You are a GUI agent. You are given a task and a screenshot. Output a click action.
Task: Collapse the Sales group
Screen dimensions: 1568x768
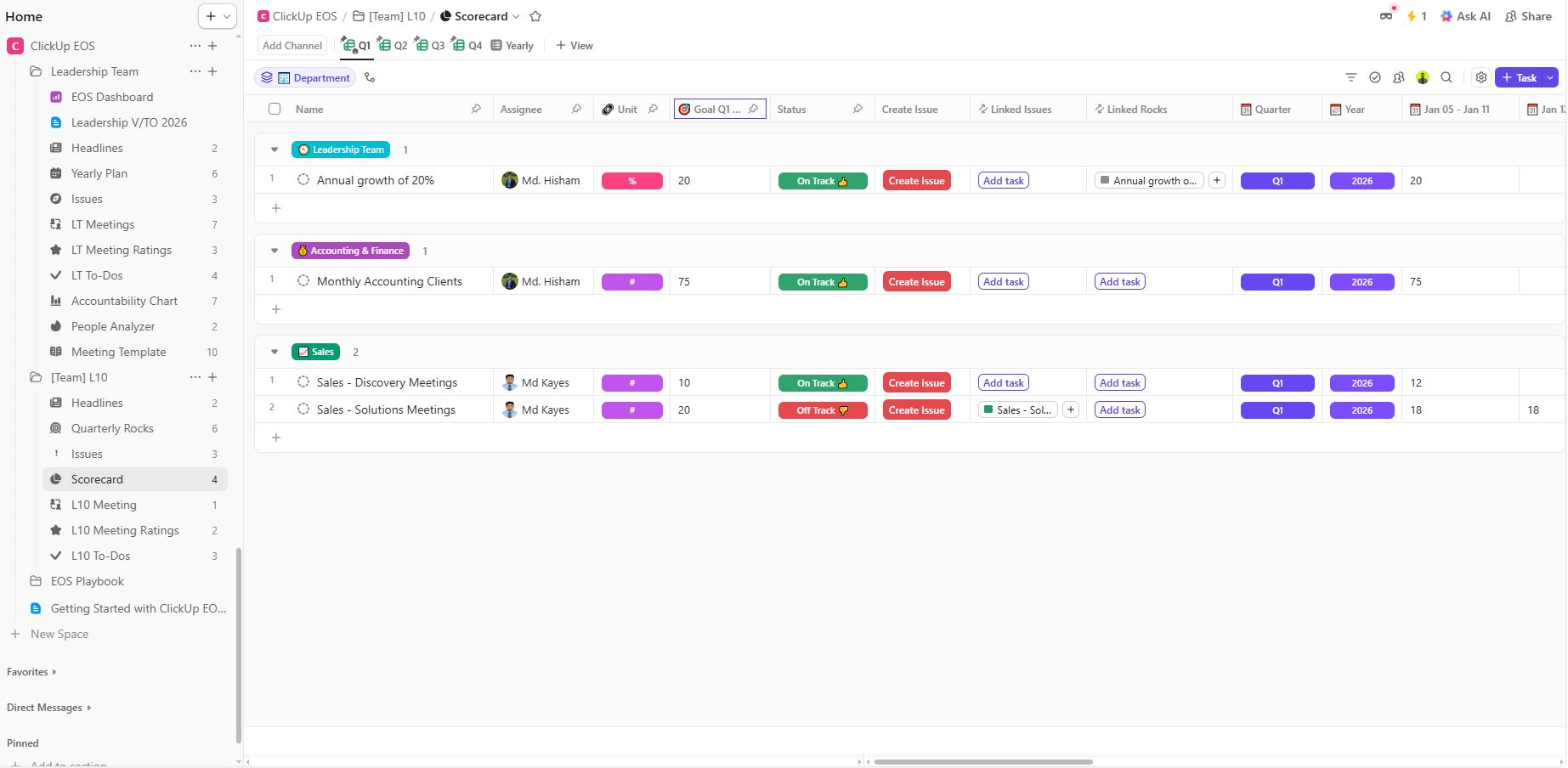274,352
